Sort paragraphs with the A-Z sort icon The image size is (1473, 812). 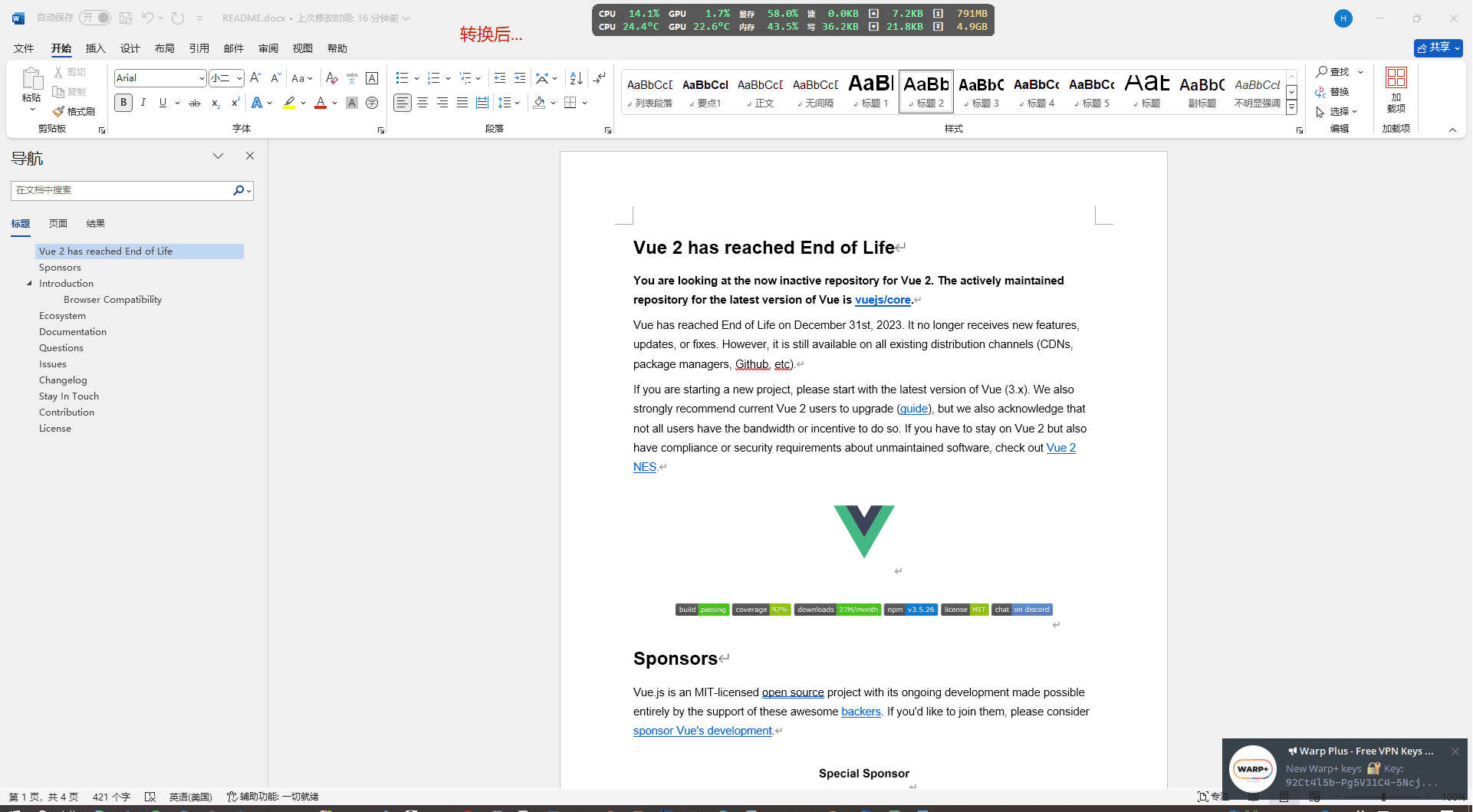(x=577, y=78)
